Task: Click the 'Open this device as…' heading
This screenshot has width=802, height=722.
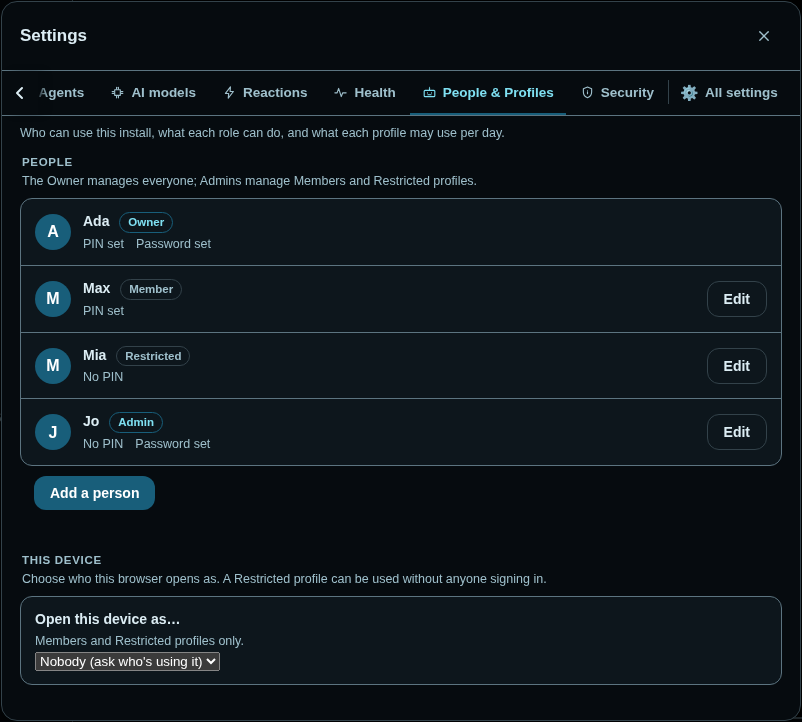Action: click(x=107, y=619)
